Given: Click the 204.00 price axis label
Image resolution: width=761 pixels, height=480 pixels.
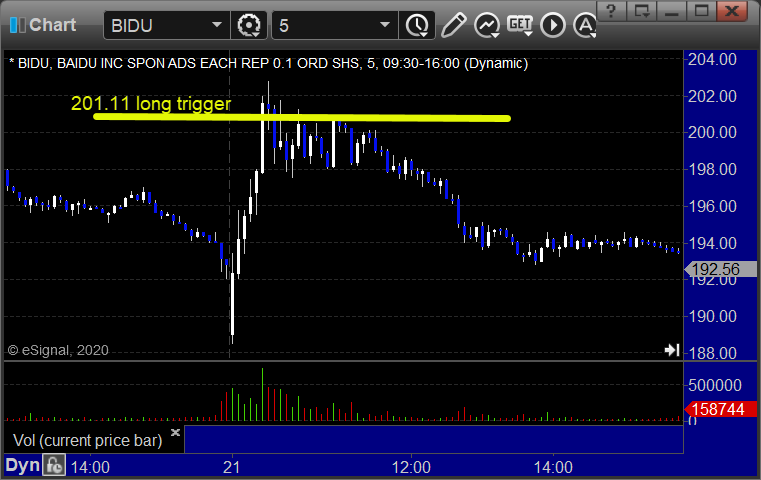Looking at the screenshot, I should 712,59.
